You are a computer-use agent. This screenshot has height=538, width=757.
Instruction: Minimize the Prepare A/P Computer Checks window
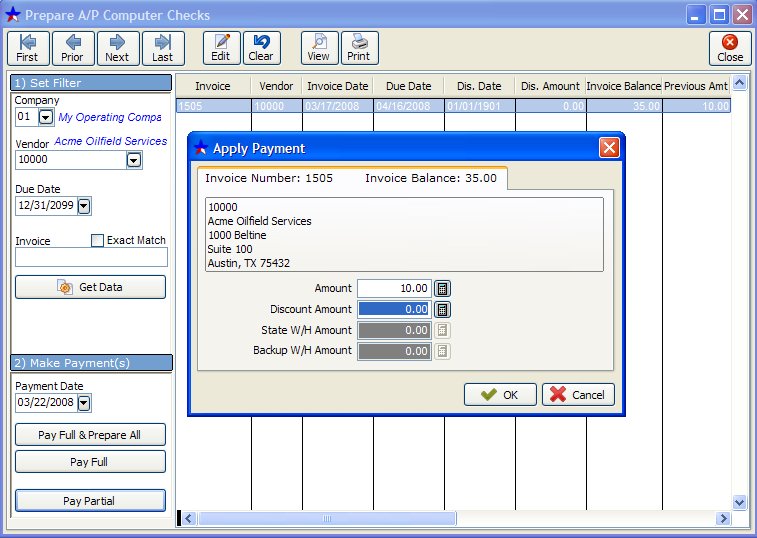695,15
